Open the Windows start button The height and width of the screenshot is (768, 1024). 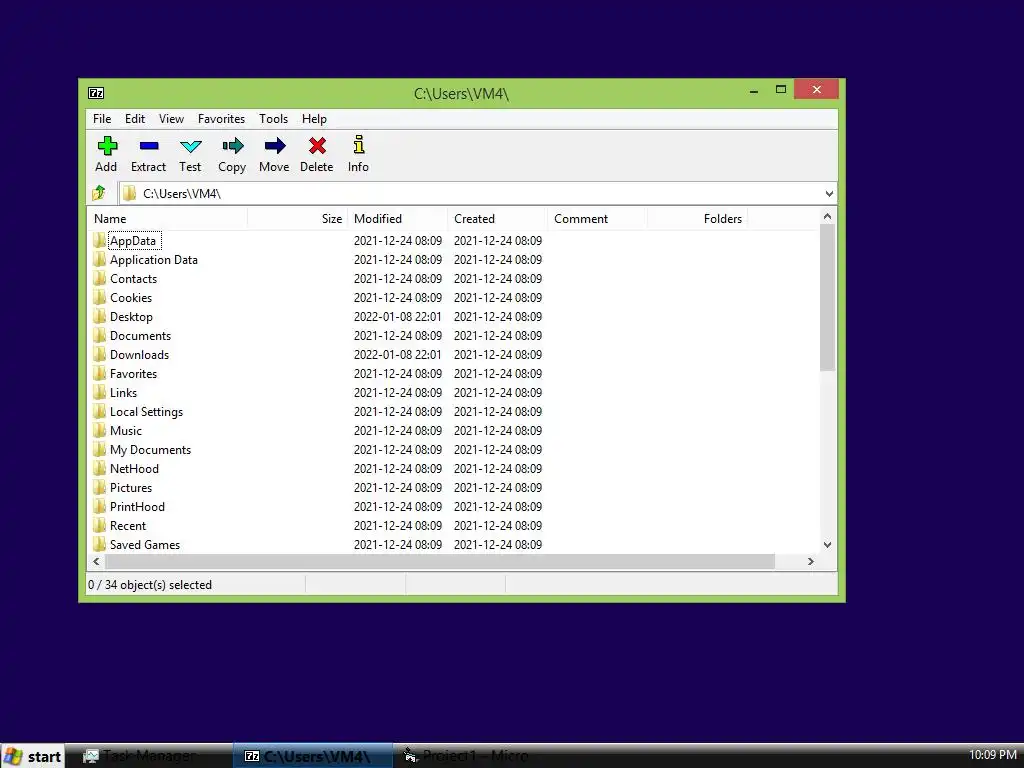33,756
